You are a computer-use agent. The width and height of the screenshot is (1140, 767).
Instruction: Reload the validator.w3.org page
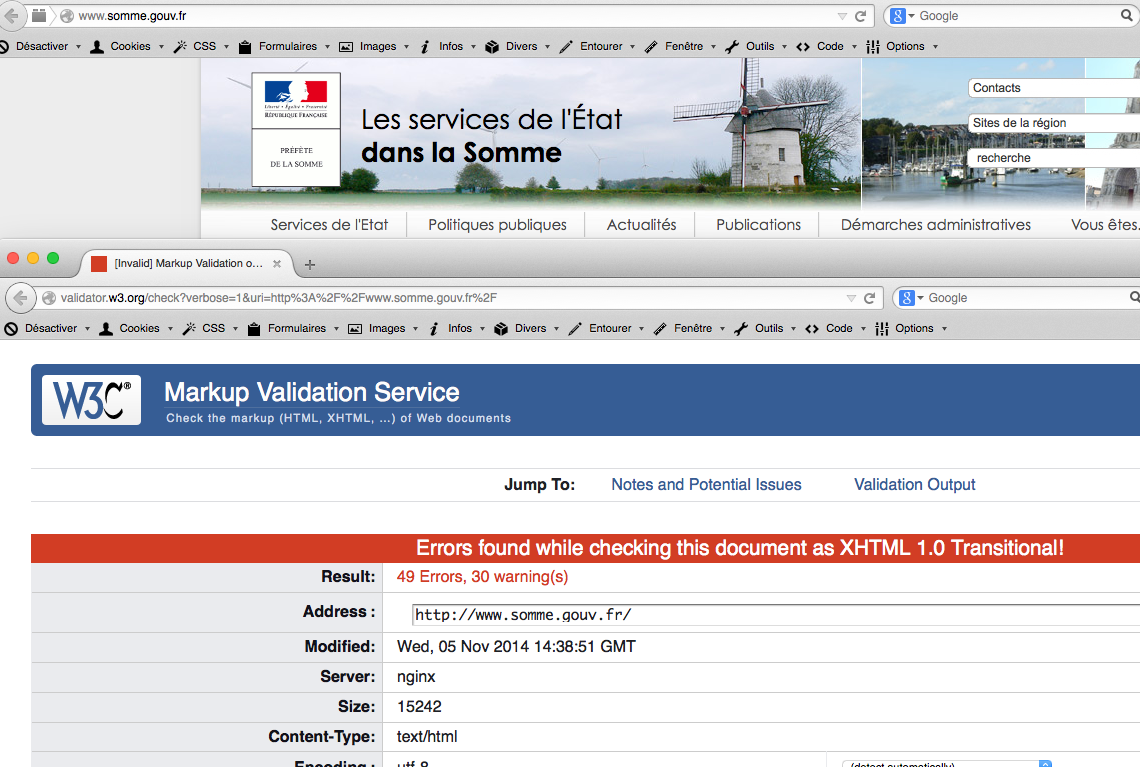pos(870,298)
